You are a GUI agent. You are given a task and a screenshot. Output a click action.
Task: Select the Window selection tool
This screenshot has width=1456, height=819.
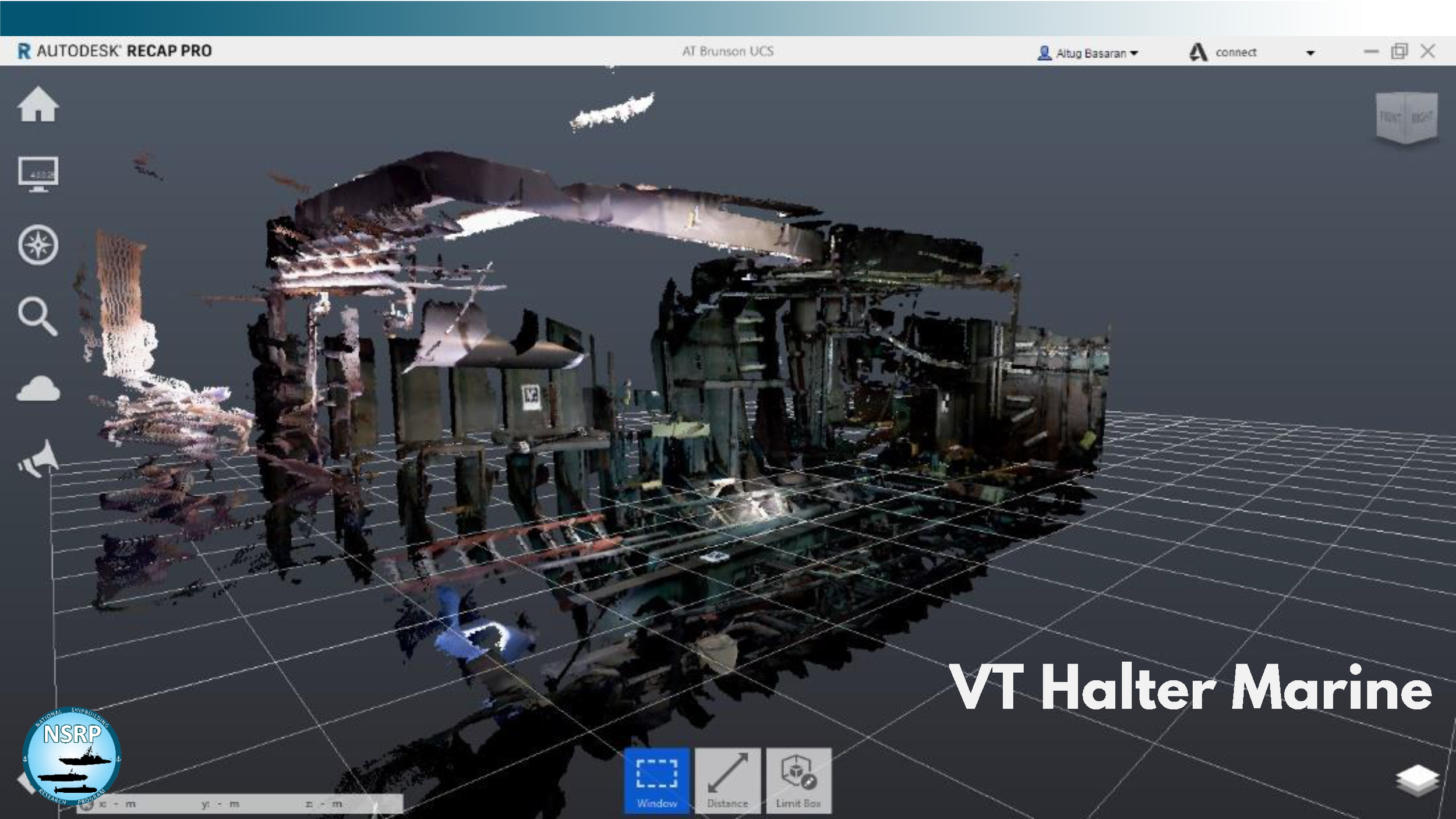click(x=657, y=781)
